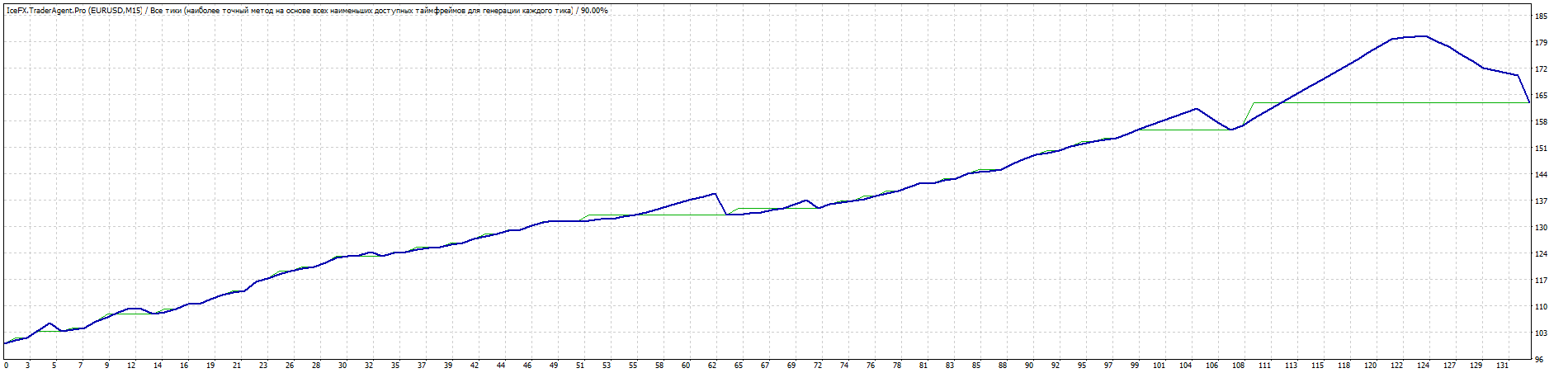The image size is (1568, 373).
Task: Select trade number 62 on the axis
Action: 712,366
